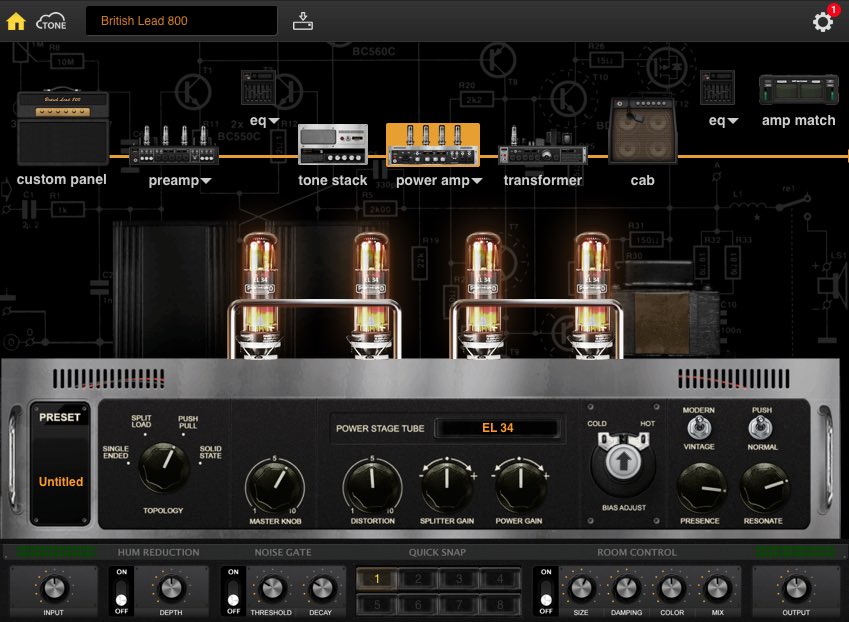Expand the power amp dropdown arrow

point(476,181)
